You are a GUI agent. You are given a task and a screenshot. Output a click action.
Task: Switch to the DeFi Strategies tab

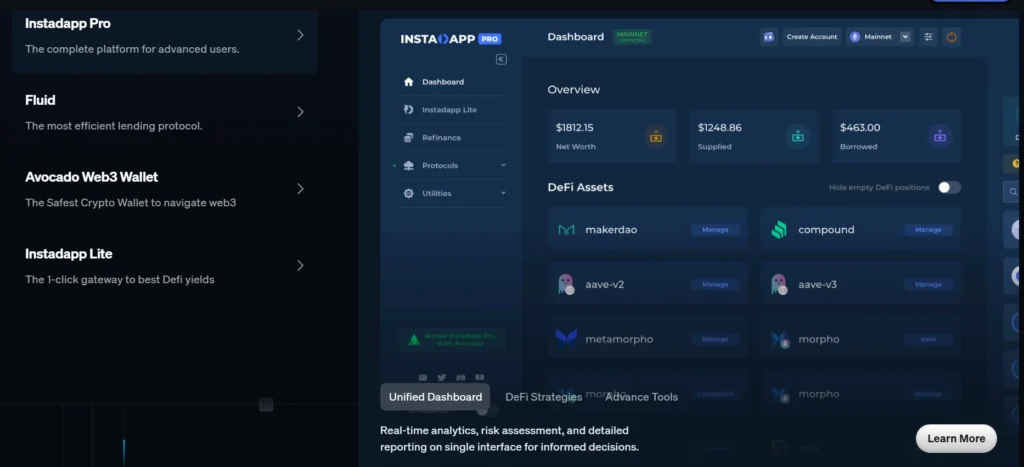543,397
